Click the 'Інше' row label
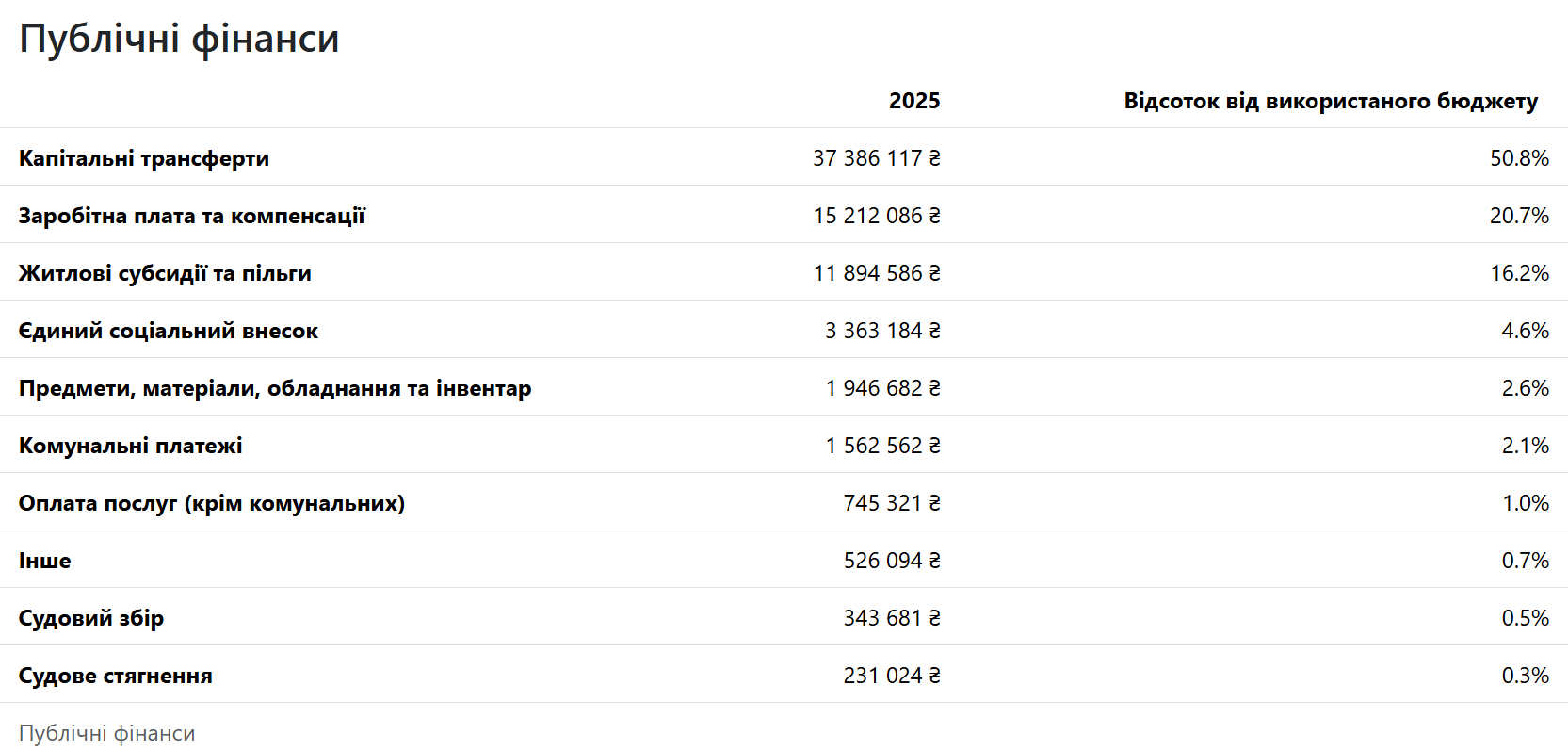The height and width of the screenshot is (750, 1568). coord(45,561)
